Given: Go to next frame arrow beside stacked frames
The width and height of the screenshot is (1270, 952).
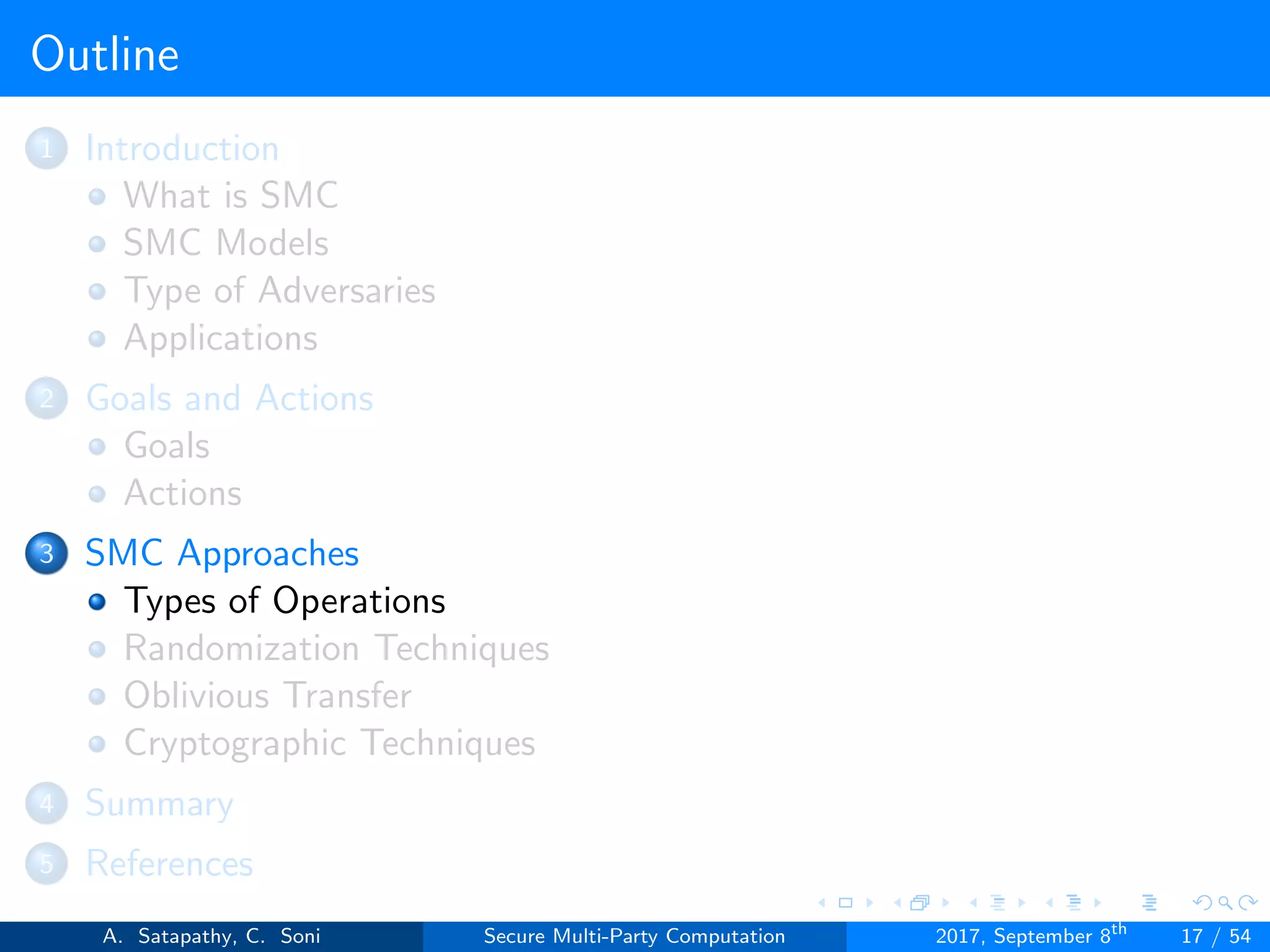Looking at the screenshot, I should pyautogui.click(x=946, y=903).
